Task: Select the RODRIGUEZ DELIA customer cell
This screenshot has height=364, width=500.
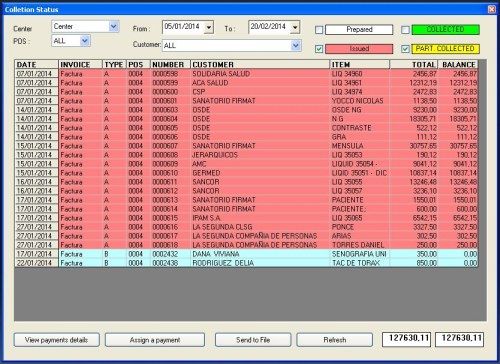Action: tap(260, 263)
